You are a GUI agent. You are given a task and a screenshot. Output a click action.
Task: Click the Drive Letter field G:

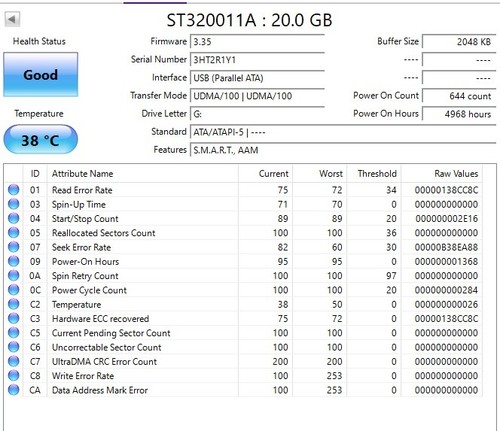point(257,114)
